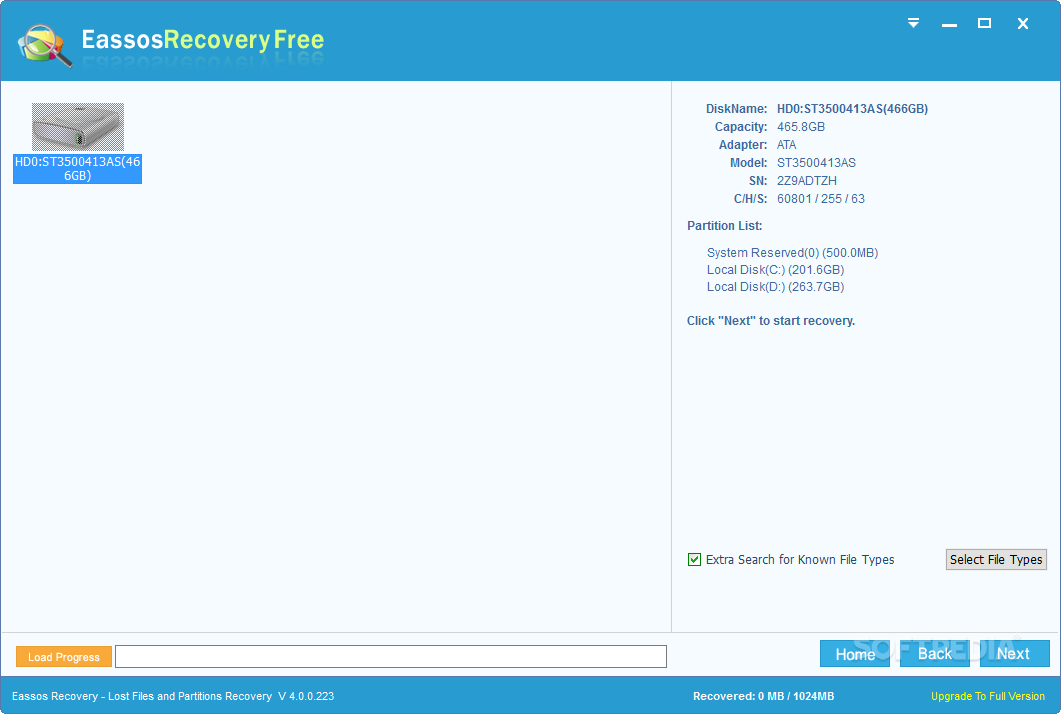Viewport: 1061px width, 714px height.
Task: Click the HD0:ST3500413AS(466GB) drive label
Action: pos(78,169)
